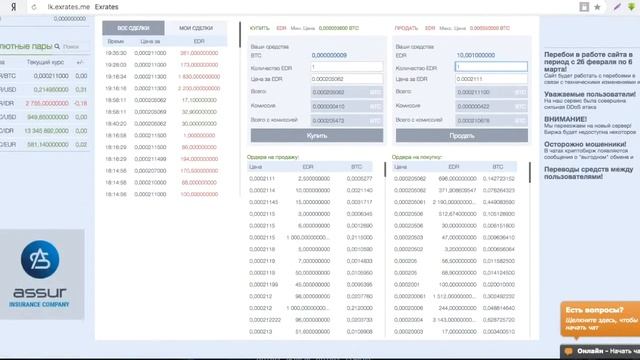Click the deal row at 19:35:30
Image resolution: width=640 pixels, height=360 pixels.
pos(164,53)
